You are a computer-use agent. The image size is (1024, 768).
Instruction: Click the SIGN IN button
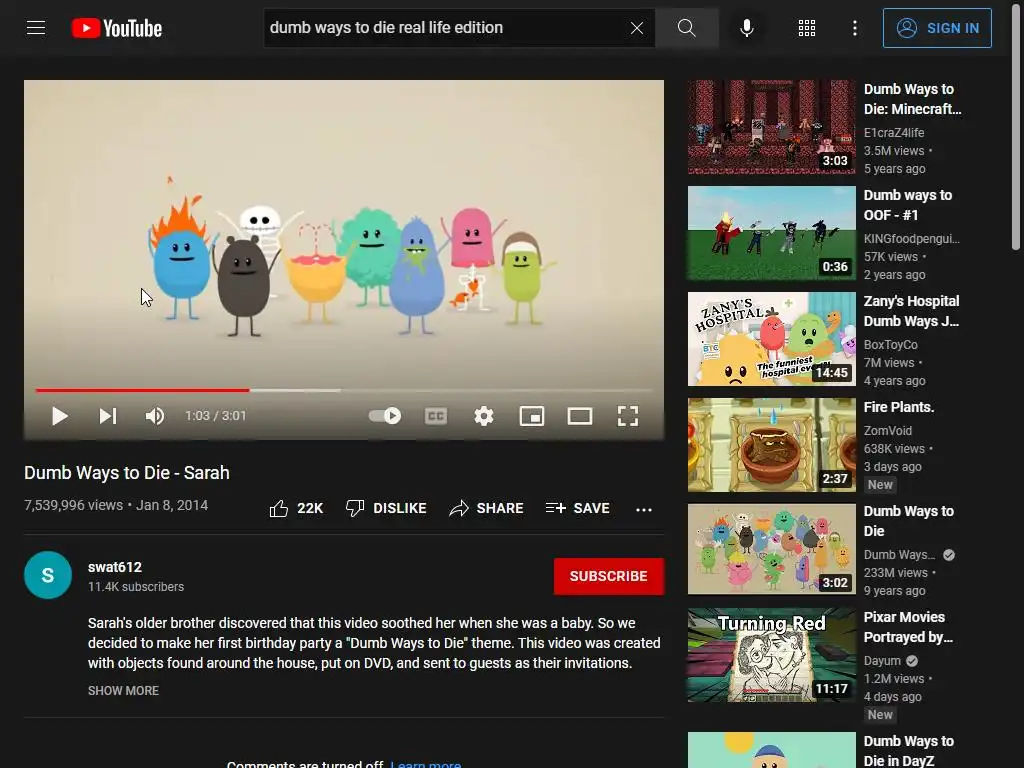pos(936,28)
